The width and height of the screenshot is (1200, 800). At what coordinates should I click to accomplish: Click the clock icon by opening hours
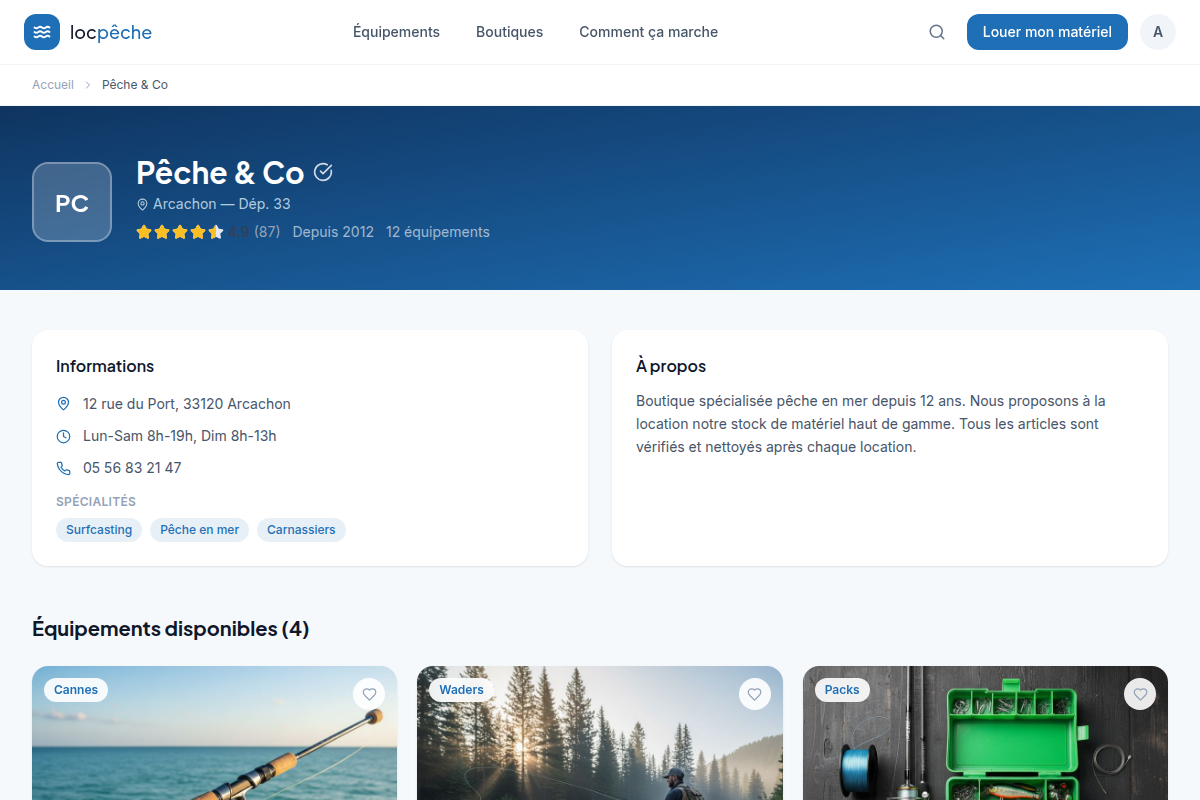pos(64,436)
